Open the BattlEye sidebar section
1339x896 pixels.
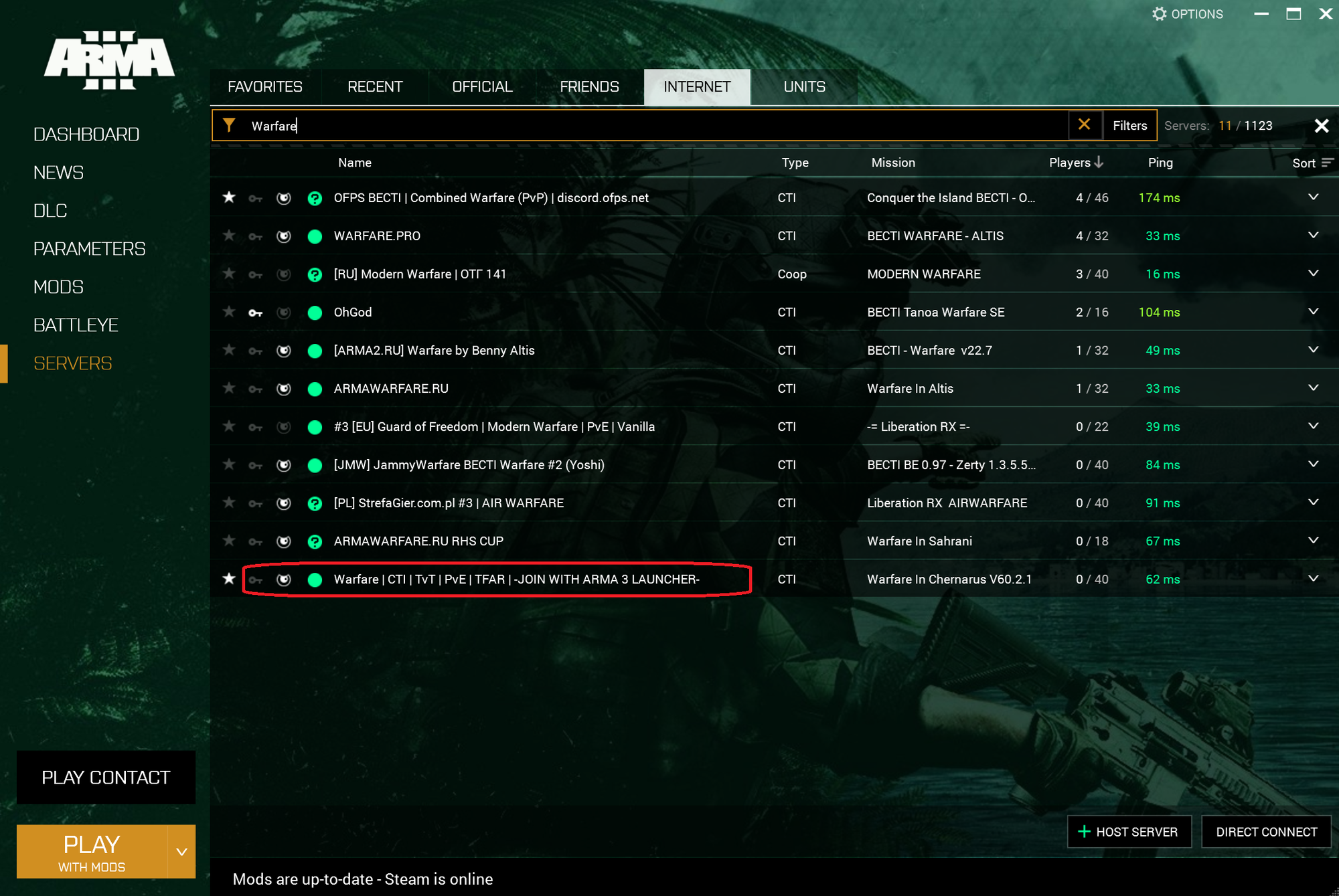pyautogui.click(x=76, y=325)
